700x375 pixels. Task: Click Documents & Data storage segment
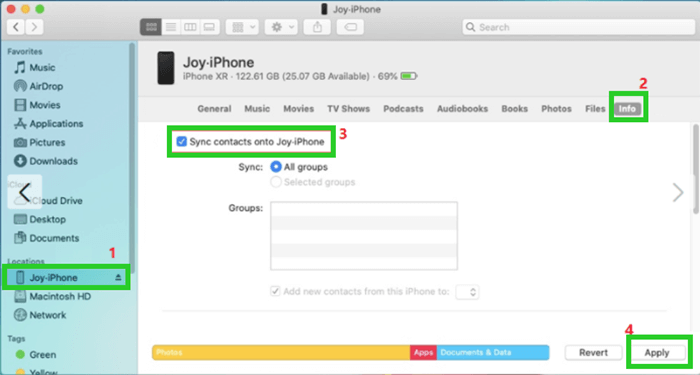pos(493,352)
